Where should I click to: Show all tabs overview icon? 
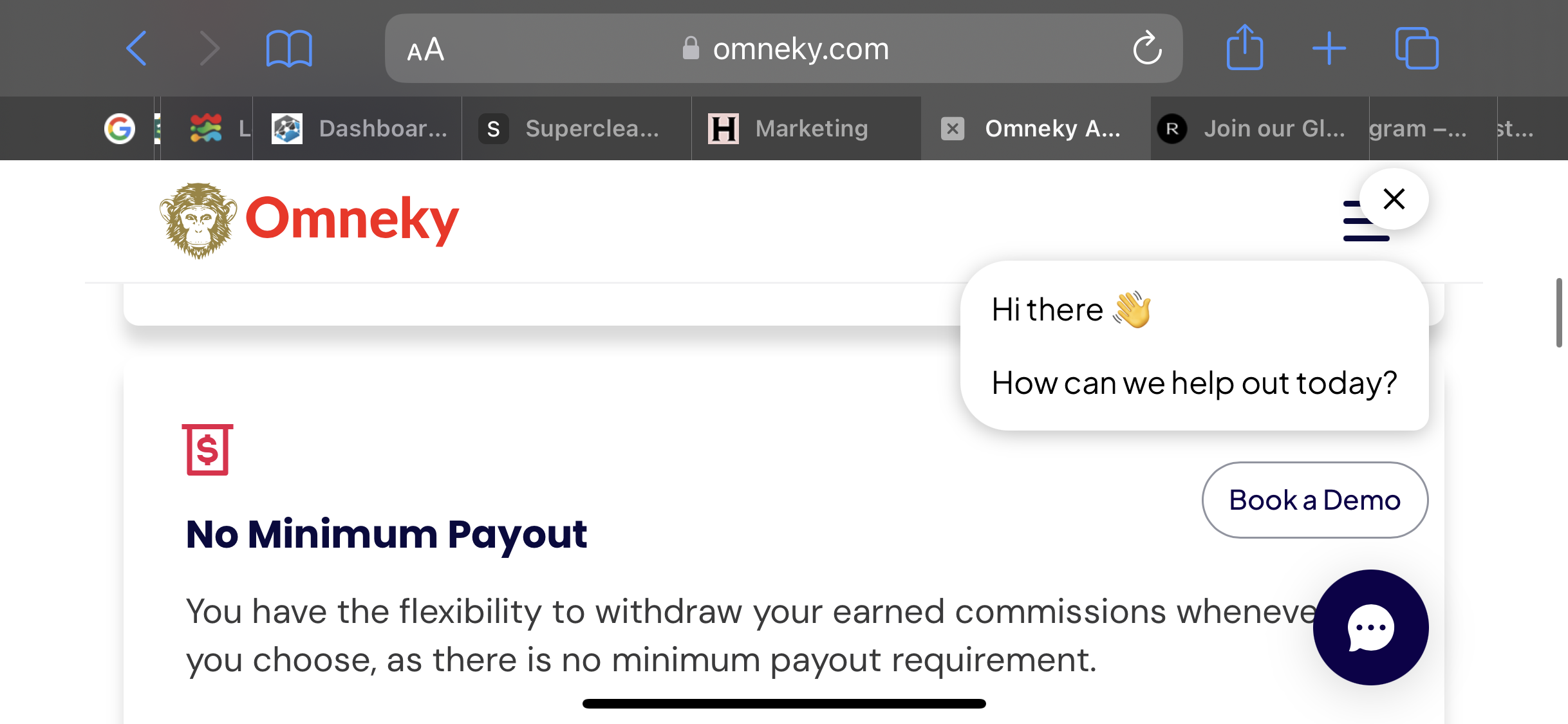click(x=1417, y=48)
